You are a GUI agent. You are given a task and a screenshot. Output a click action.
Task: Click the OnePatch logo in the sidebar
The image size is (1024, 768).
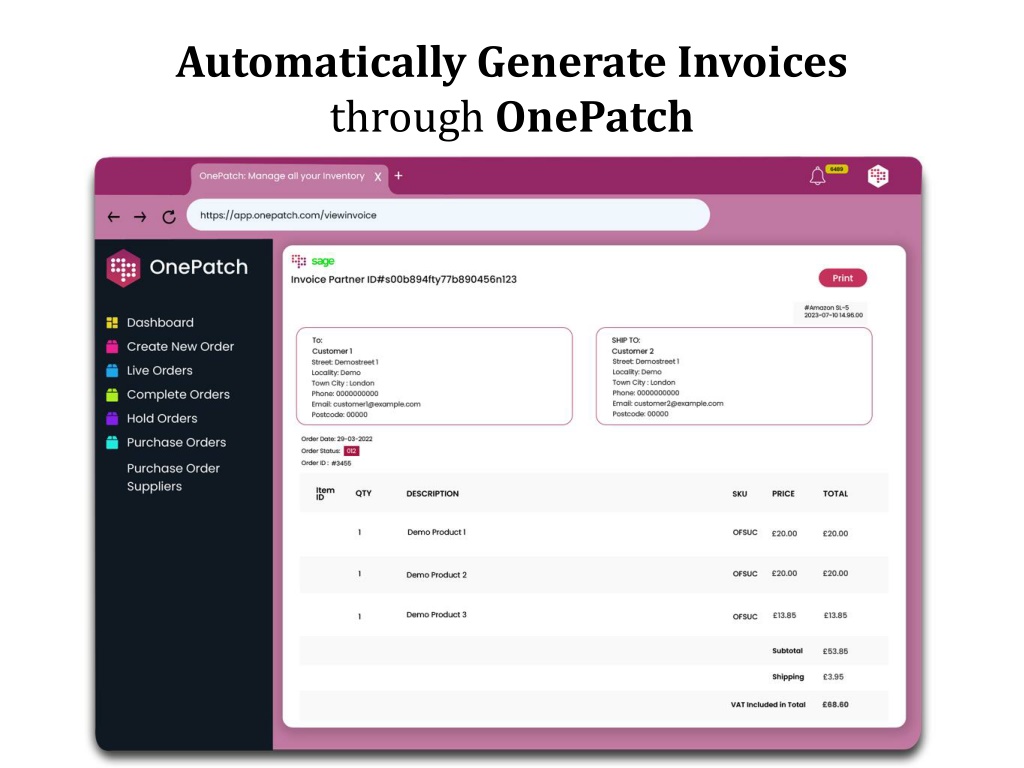point(177,267)
